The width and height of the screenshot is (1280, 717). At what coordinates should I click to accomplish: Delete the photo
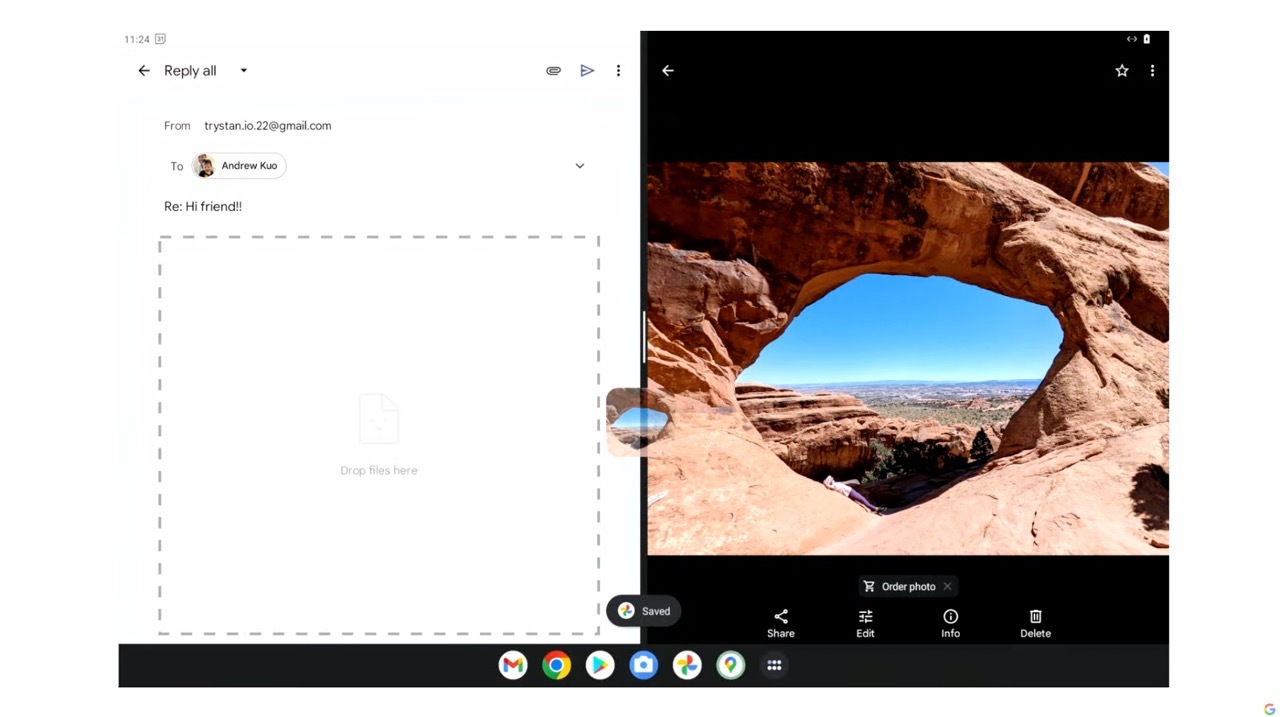tap(1036, 624)
